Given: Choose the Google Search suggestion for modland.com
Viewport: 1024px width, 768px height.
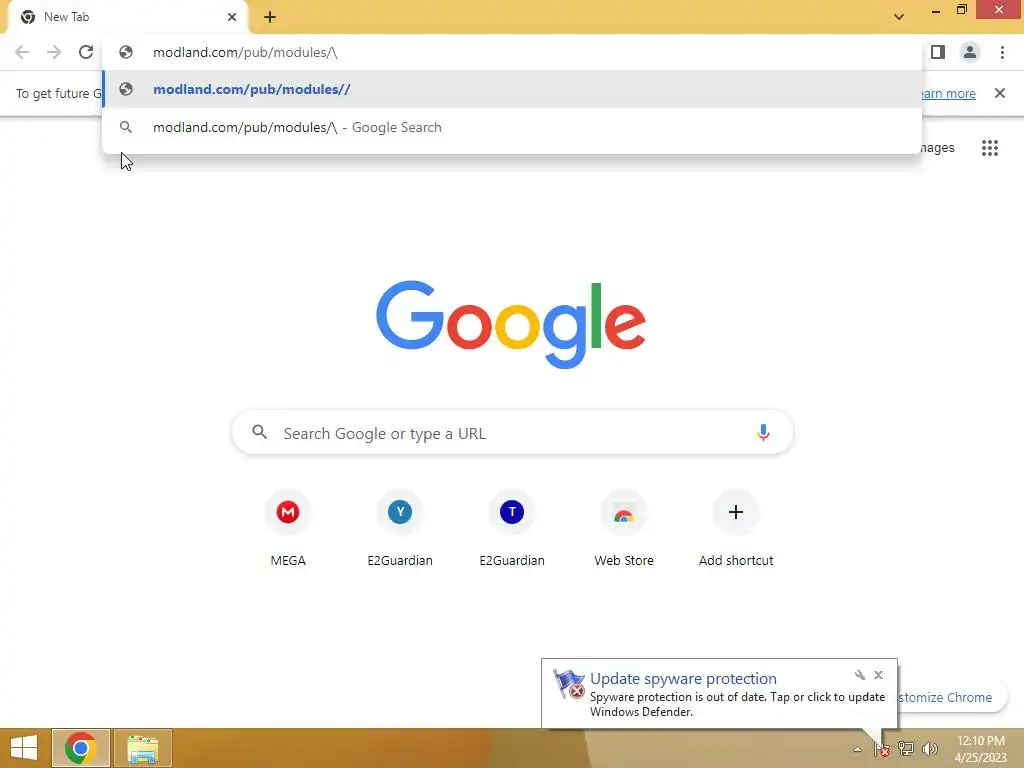Looking at the screenshot, I should [x=512, y=127].
